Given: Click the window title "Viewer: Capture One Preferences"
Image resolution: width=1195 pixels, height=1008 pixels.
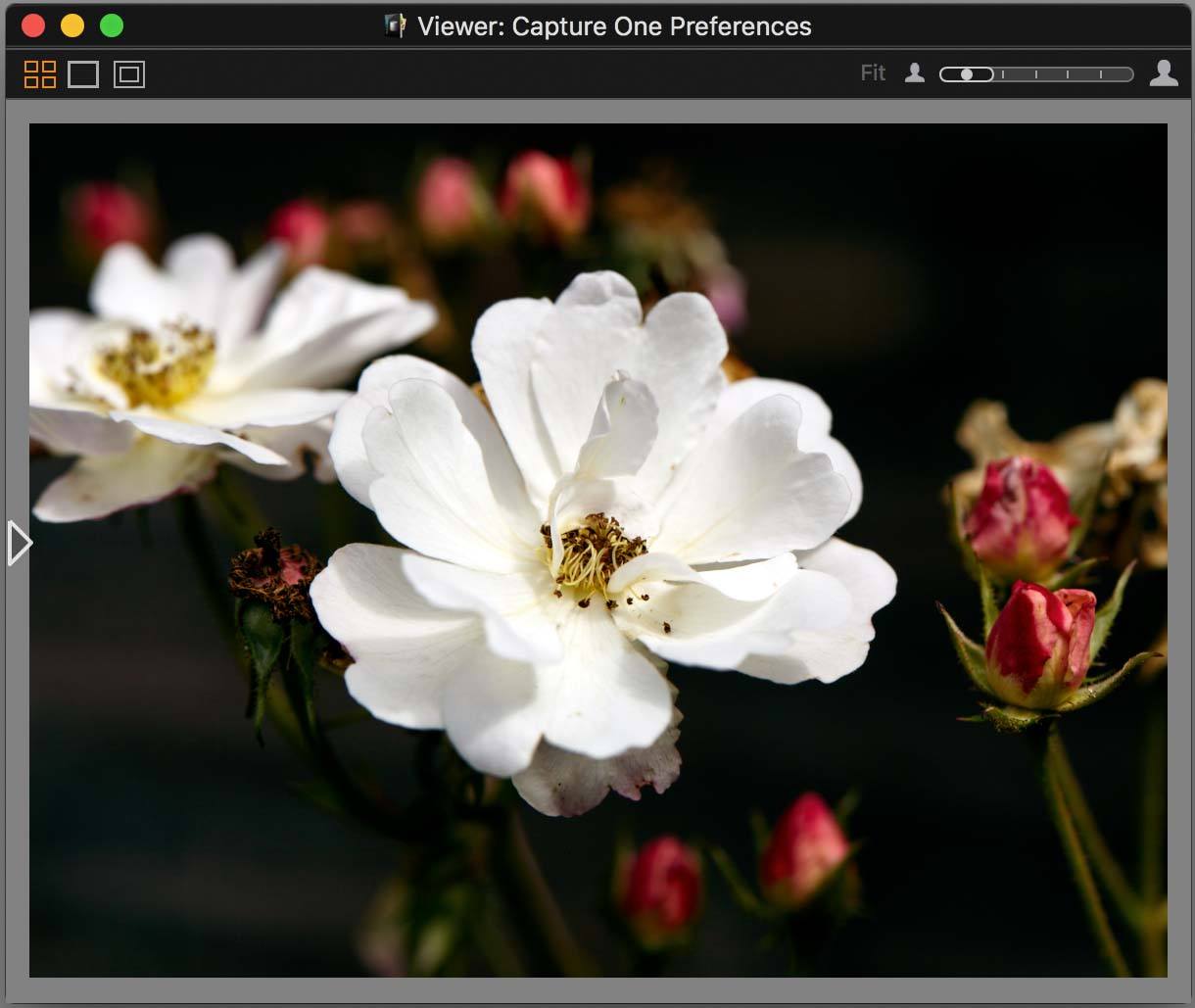Looking at the screenshot, I should 614,26.
